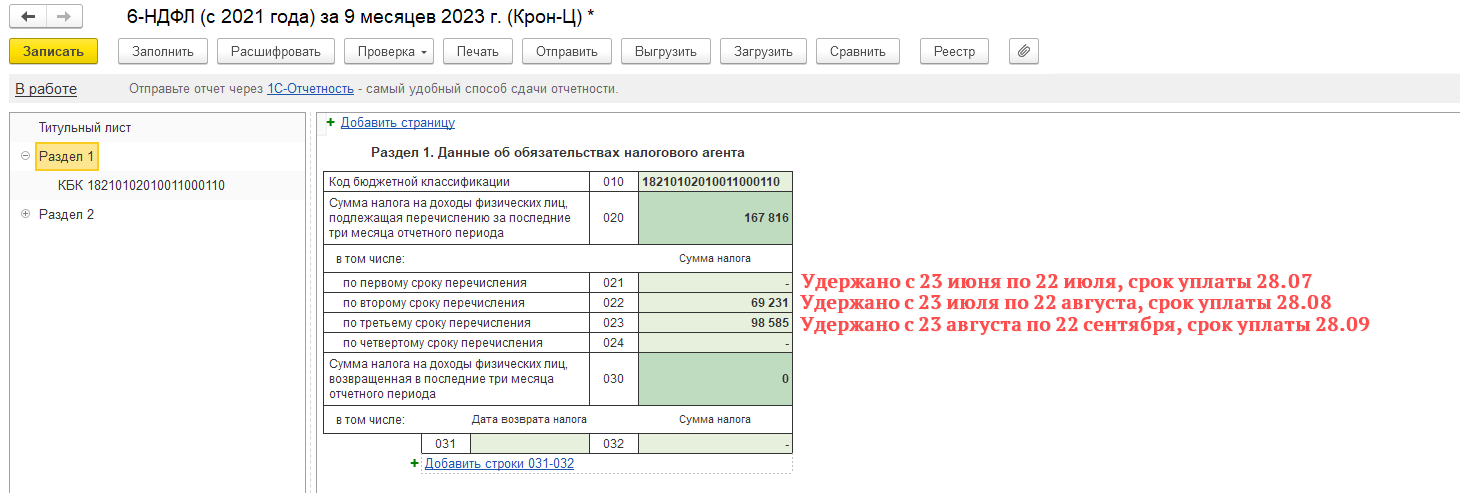The image size is (1460, 493).
Task: Click the Выгрузить button
Action: pos(666,51)
